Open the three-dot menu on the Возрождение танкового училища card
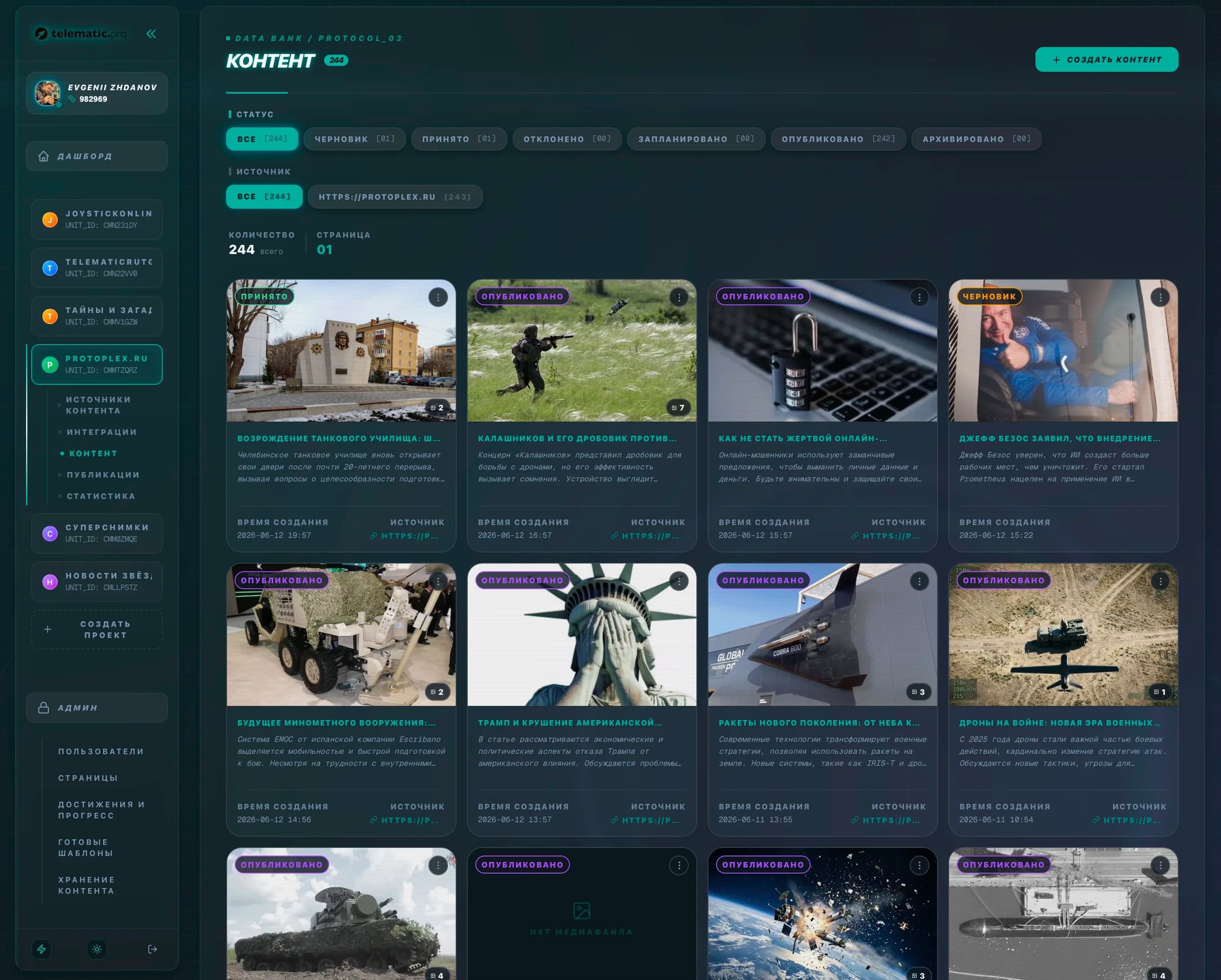 (x=438, y=297)
